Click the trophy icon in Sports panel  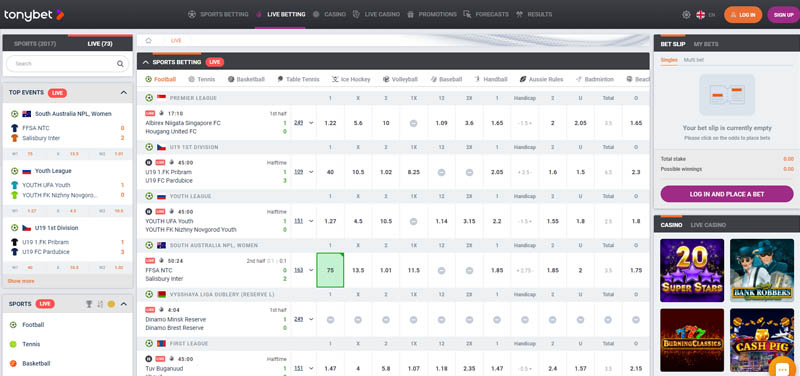(89, 304)
